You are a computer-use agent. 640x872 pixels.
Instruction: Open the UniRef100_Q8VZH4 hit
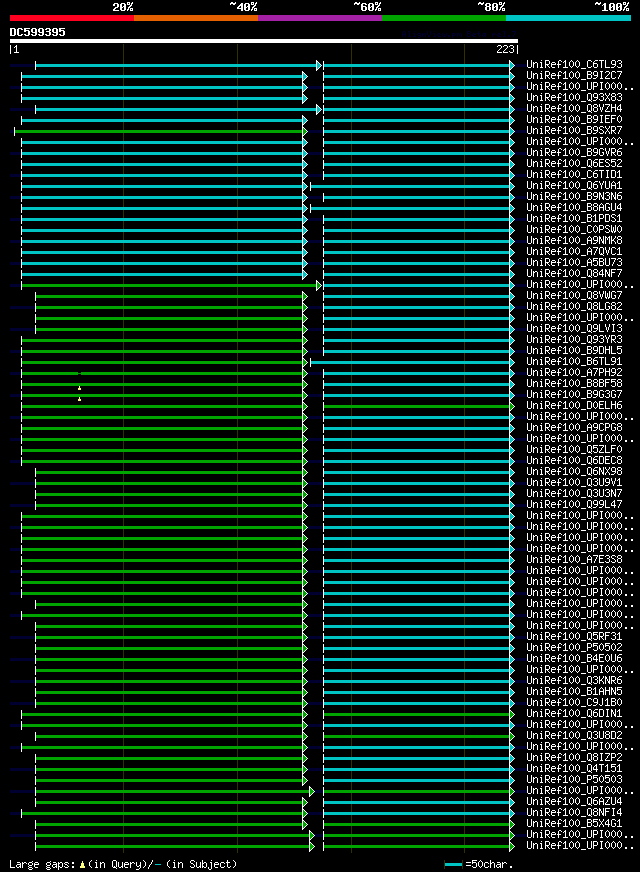click(574, 108)
